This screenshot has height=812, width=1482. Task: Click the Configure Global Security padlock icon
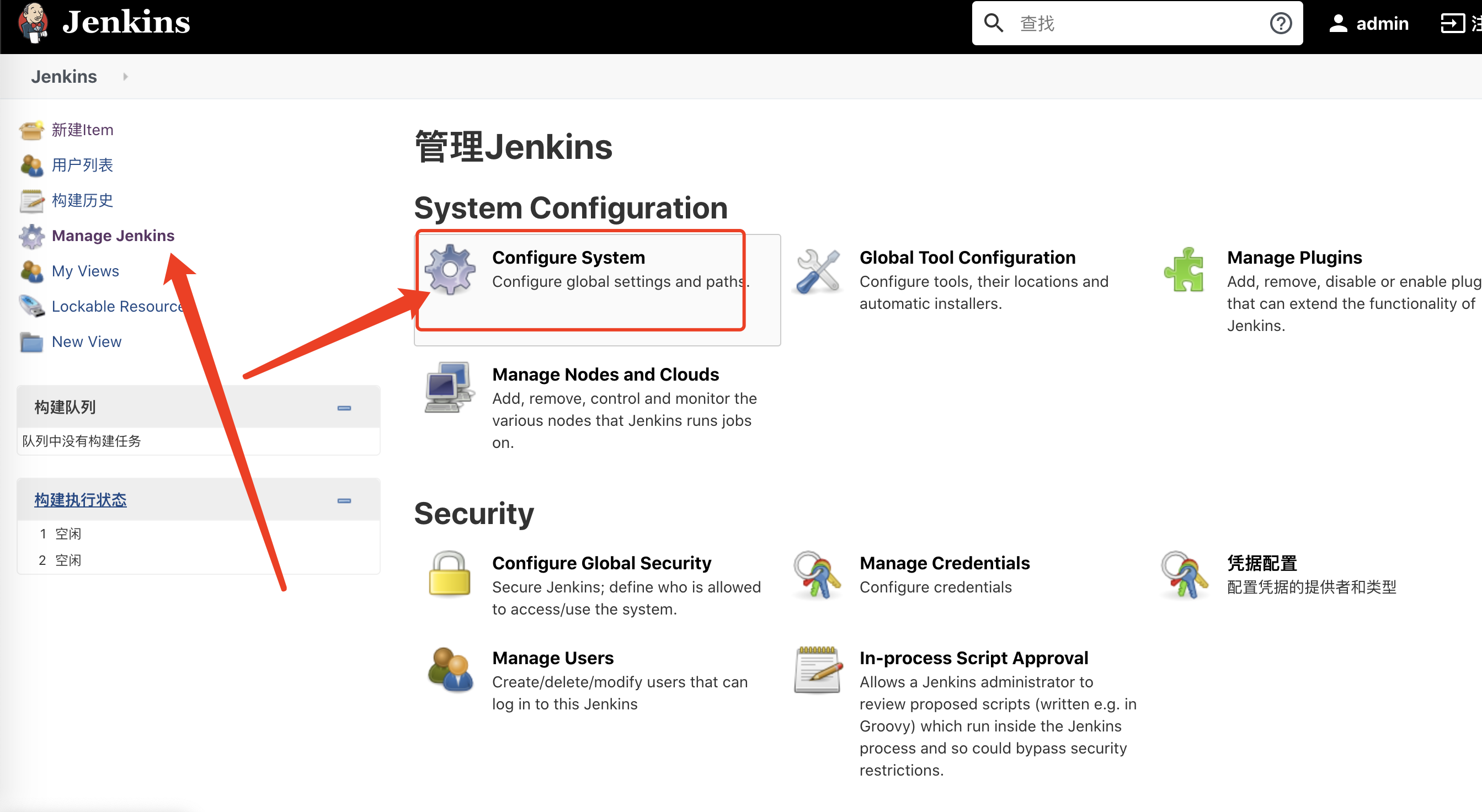coord(449,574)
